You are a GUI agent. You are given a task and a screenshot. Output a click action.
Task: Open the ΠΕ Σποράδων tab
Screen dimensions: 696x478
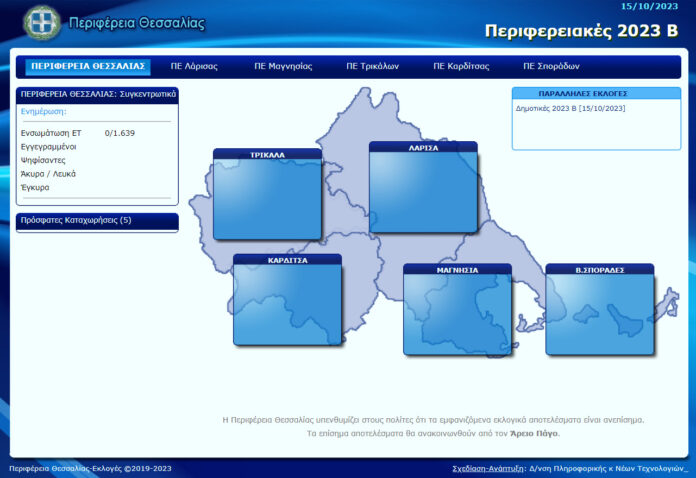click(x=551, y=66)
